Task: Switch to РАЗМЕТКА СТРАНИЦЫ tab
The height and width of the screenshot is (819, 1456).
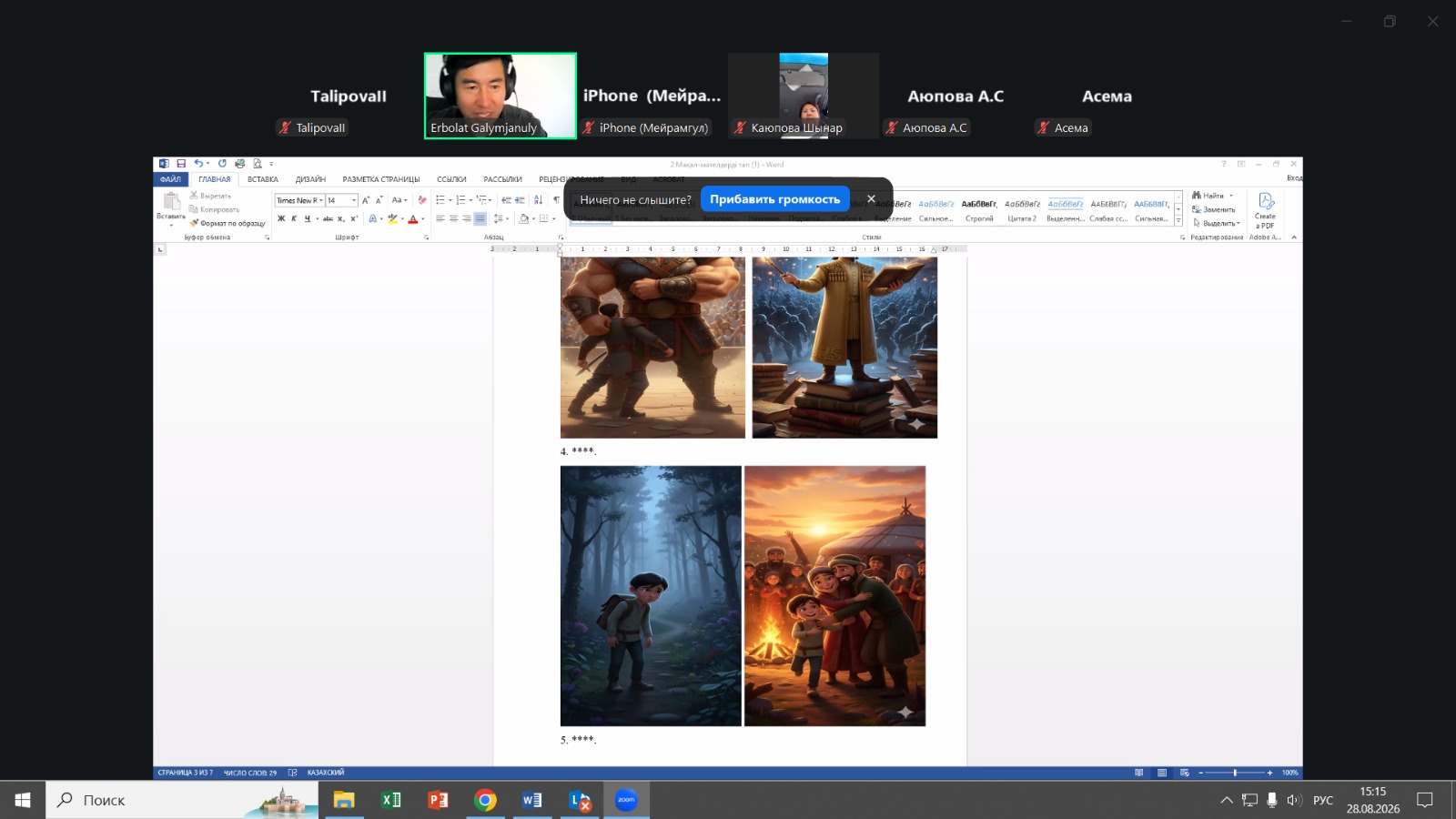Action: coord(381,180)
